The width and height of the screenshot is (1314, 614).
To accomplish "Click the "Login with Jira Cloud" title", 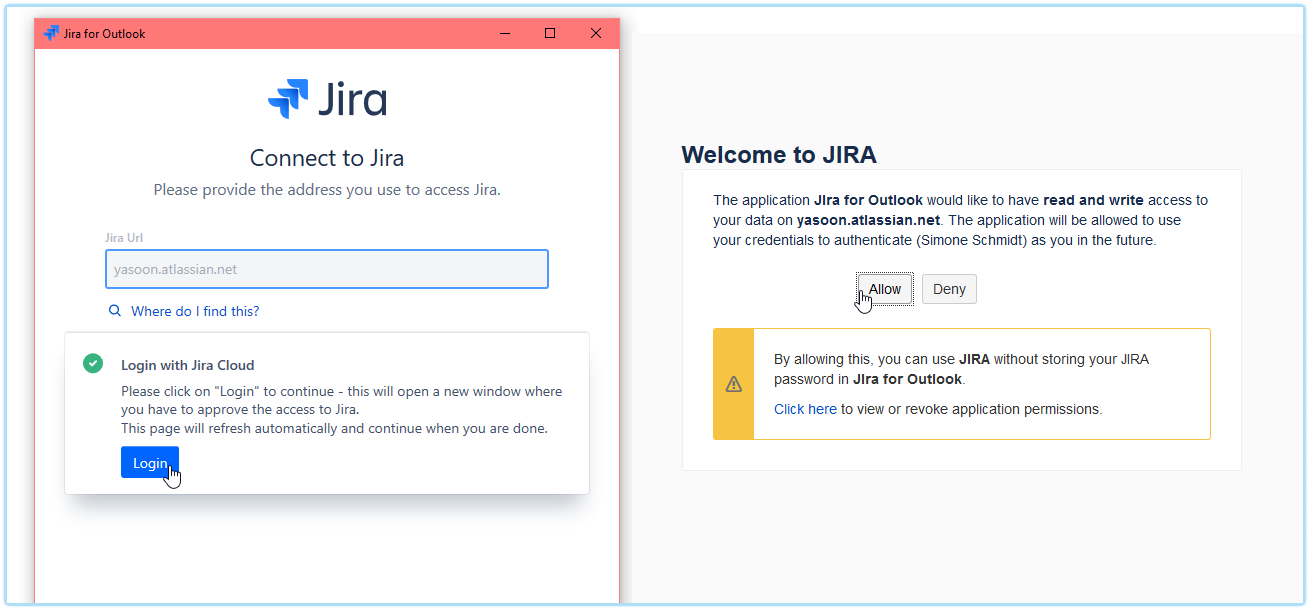I will pyautogui.click(x=188, y=365).
